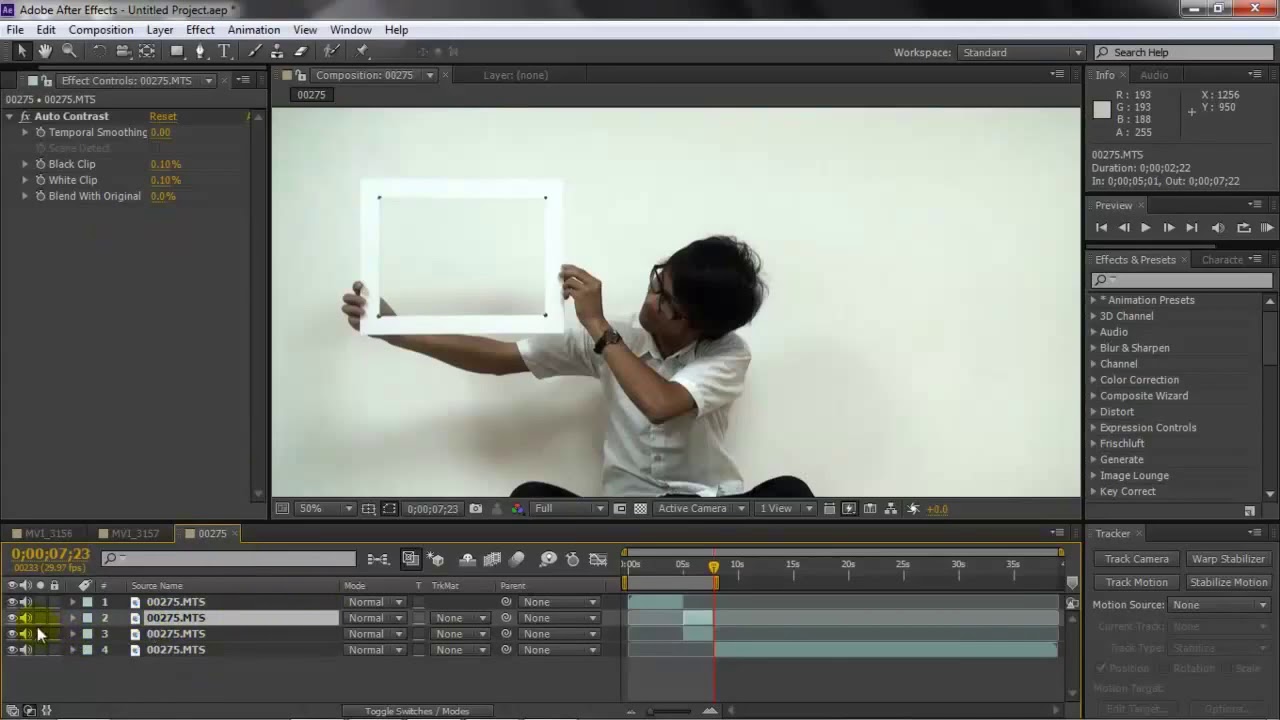Open the Workspace Standard dropdown
Viewport: 1280px width, 720px height.
coord(1021,52)
